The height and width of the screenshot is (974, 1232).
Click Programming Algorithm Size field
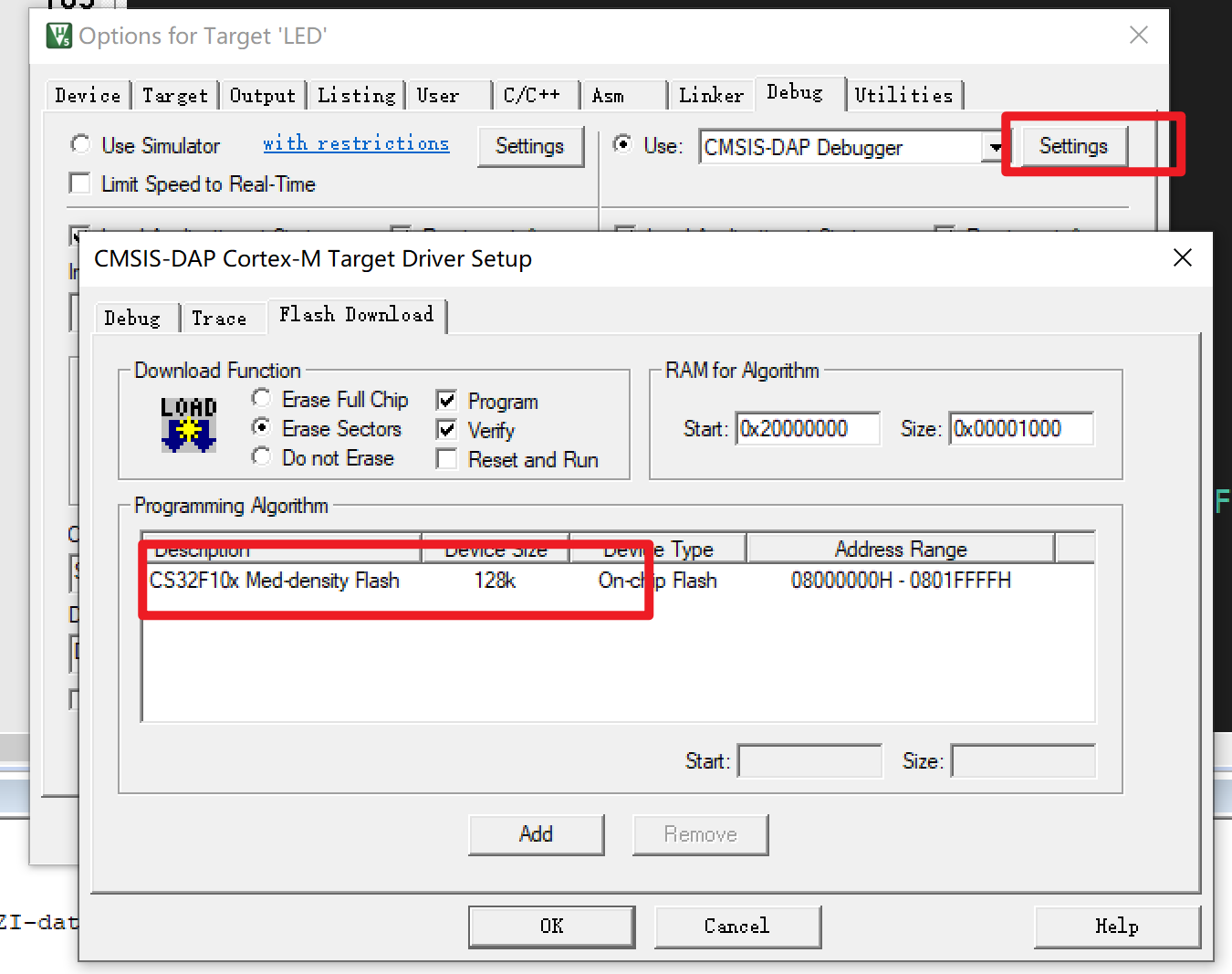click(x=1024, y=761)
